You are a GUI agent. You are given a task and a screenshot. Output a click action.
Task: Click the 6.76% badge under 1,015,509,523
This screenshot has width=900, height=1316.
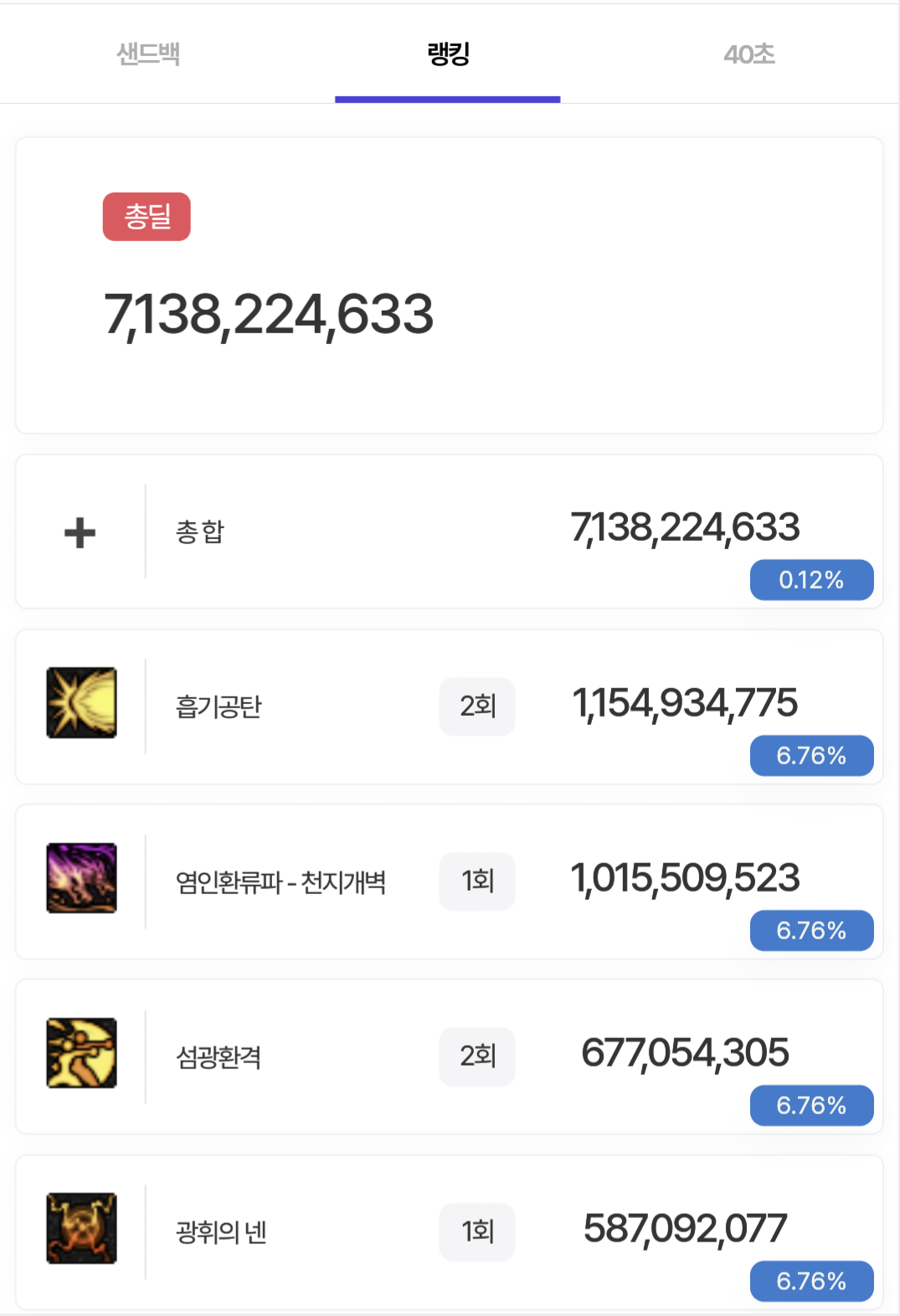tap(811, 931)
